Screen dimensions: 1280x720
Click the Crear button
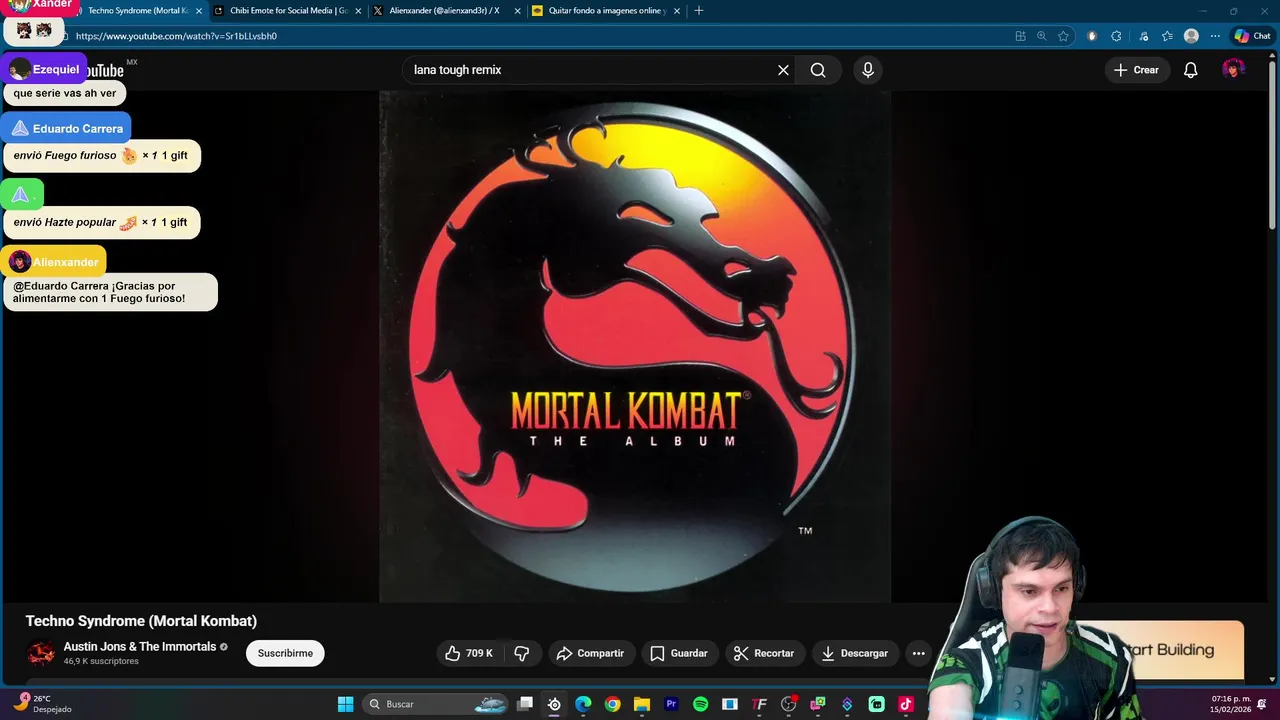click(1137, 70)
